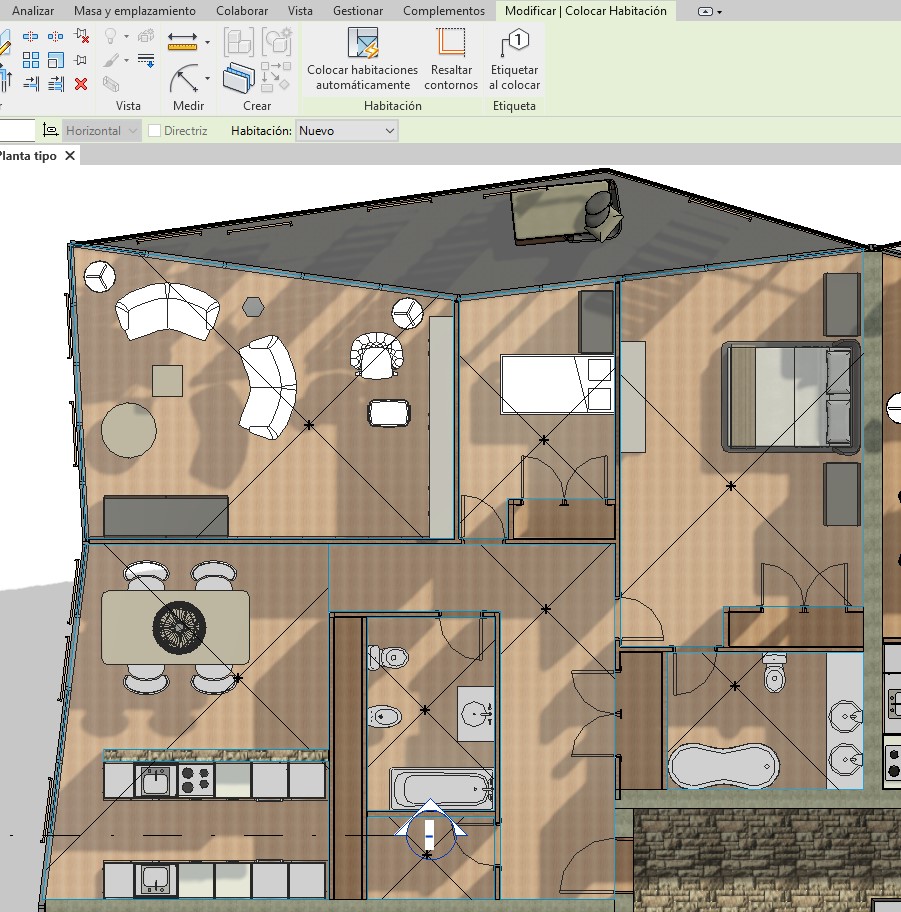The image size is (901, 912).
Task: Click the unpin icon with red X
Action: [82, 38]
